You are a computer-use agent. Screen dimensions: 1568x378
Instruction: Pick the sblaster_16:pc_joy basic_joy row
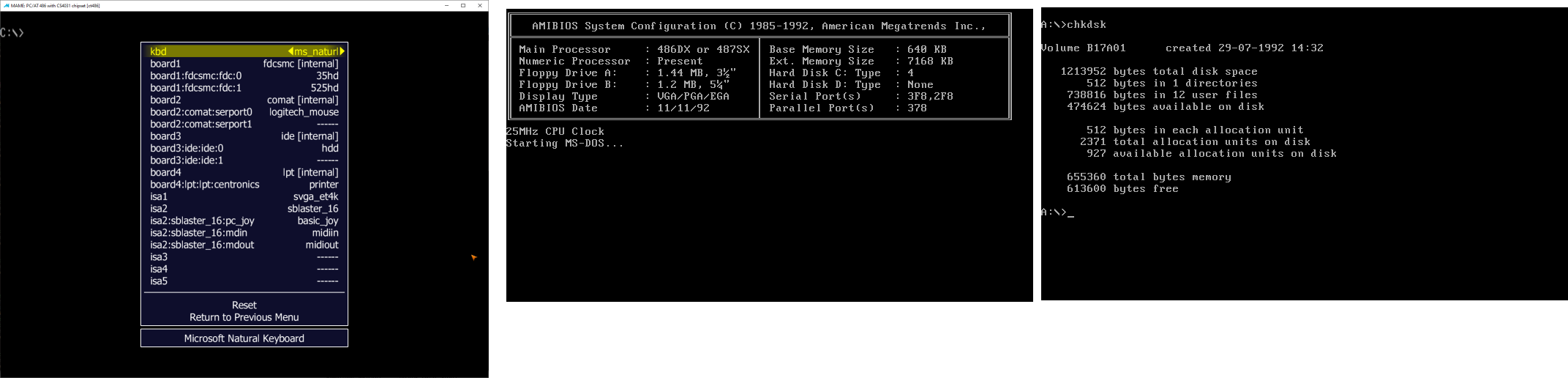(244, 220)
